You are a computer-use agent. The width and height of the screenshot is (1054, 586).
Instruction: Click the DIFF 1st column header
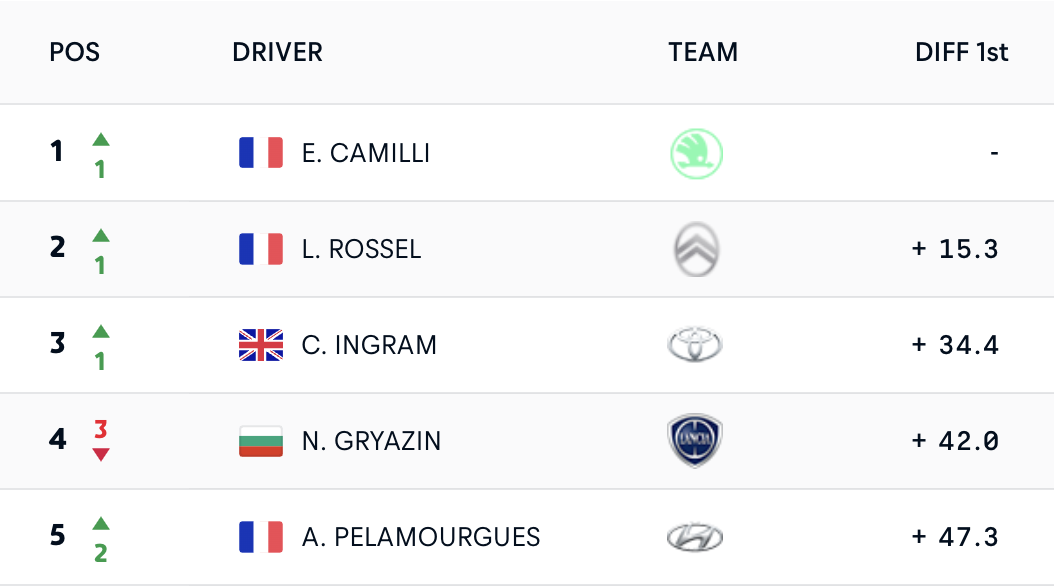coord(961,52)
